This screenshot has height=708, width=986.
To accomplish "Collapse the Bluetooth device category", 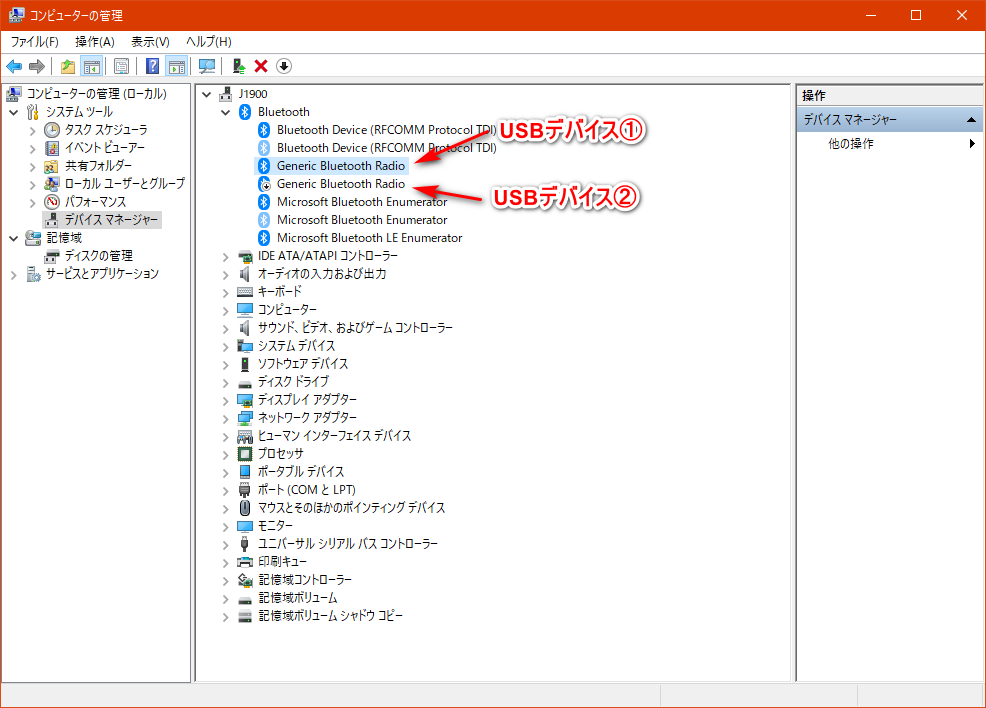I will (225, 112).
